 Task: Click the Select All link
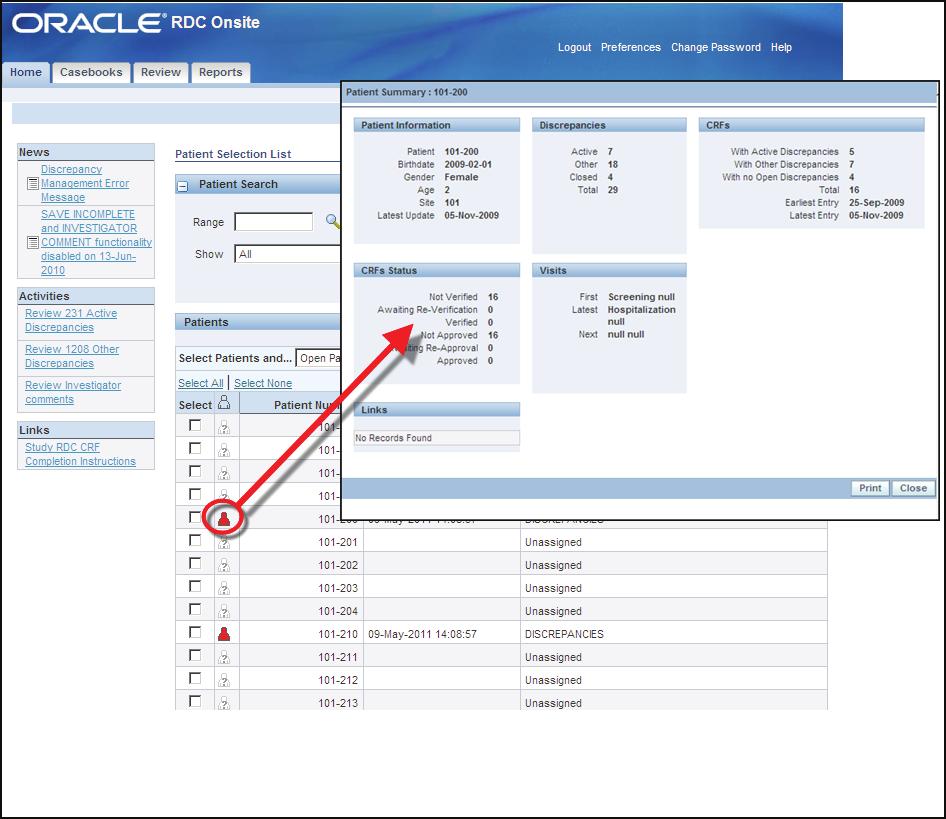200,383
